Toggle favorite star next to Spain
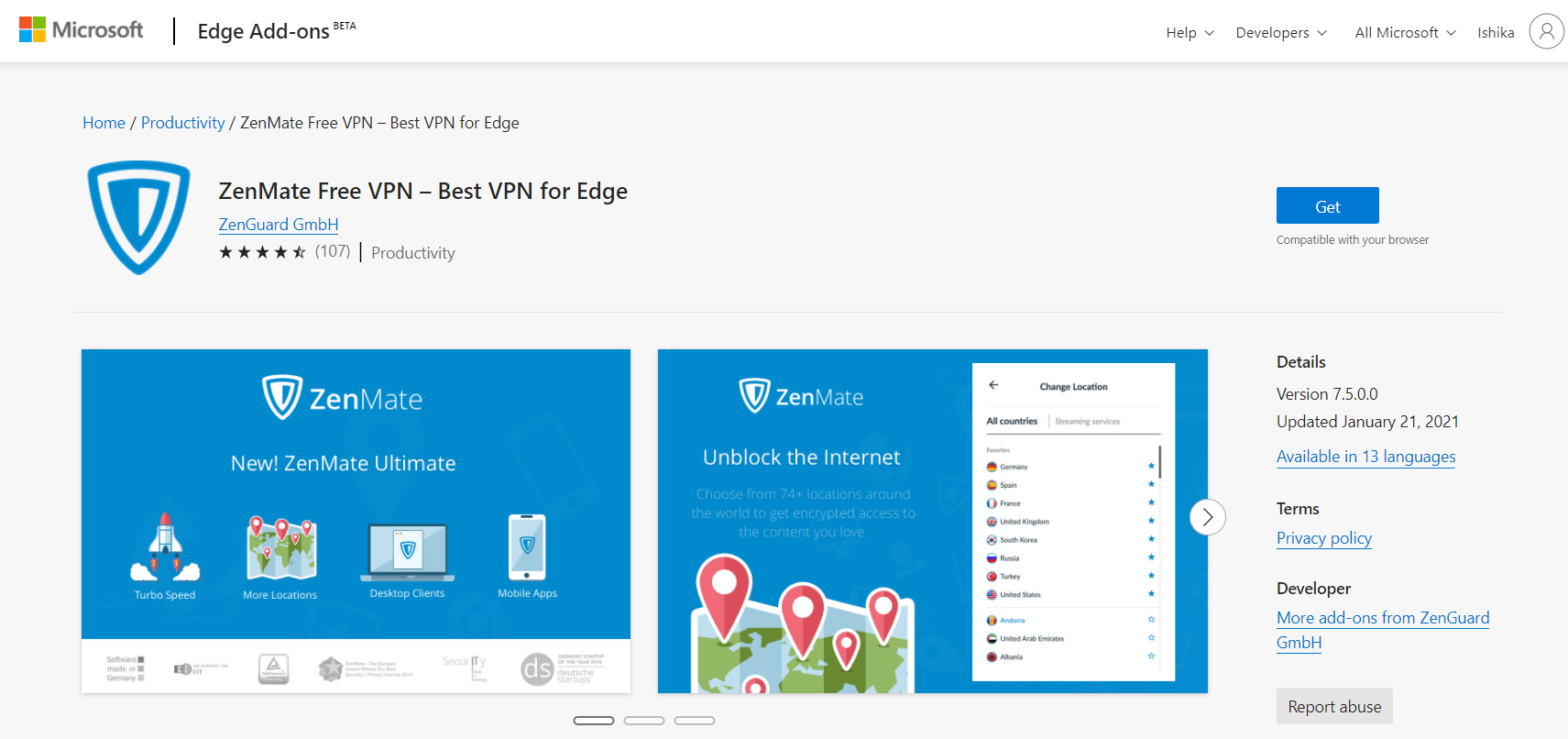Screen dimensions: 1568x739 click(x=1152, y=484)
